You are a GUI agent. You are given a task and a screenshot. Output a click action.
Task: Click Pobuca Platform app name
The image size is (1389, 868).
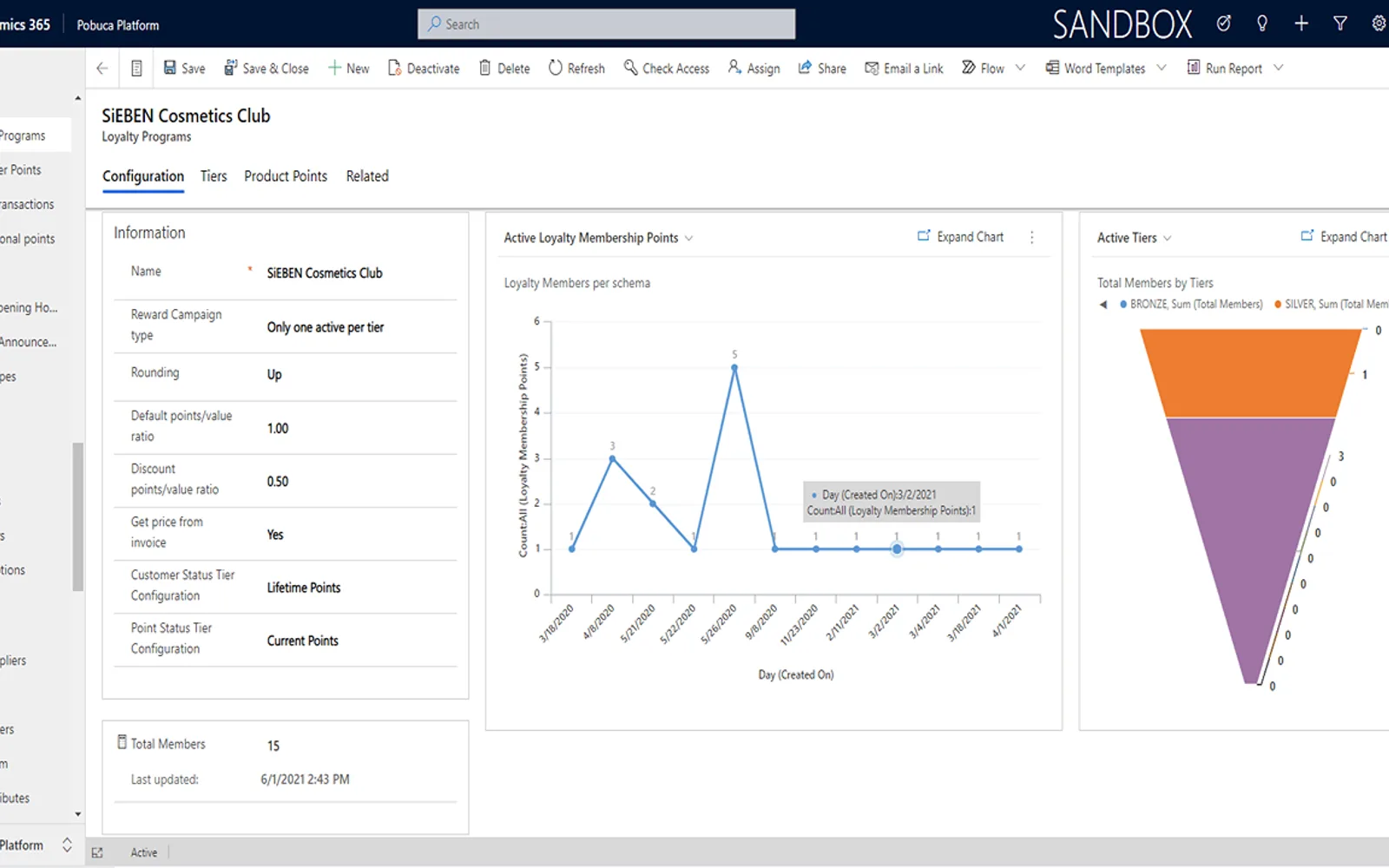pos(118,25)
